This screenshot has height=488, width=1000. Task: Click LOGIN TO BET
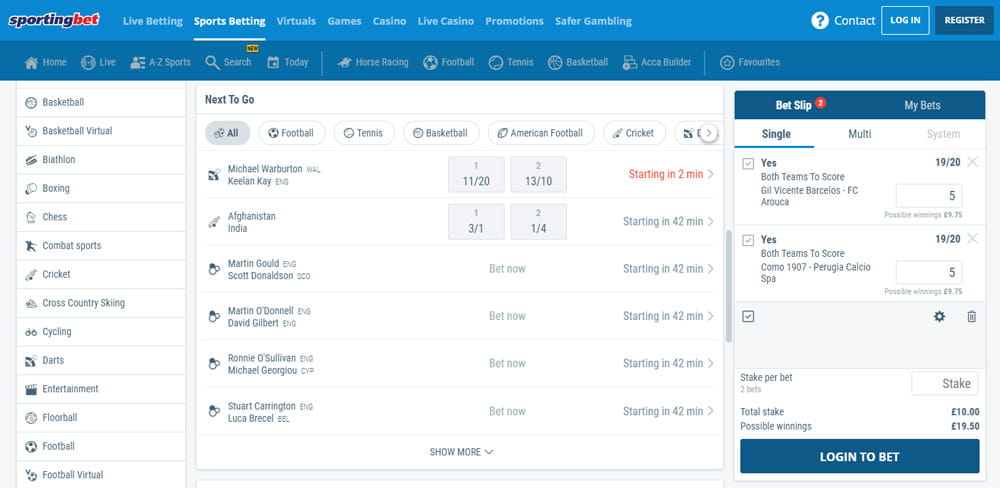pyautogui.click(x=859, y=456)
